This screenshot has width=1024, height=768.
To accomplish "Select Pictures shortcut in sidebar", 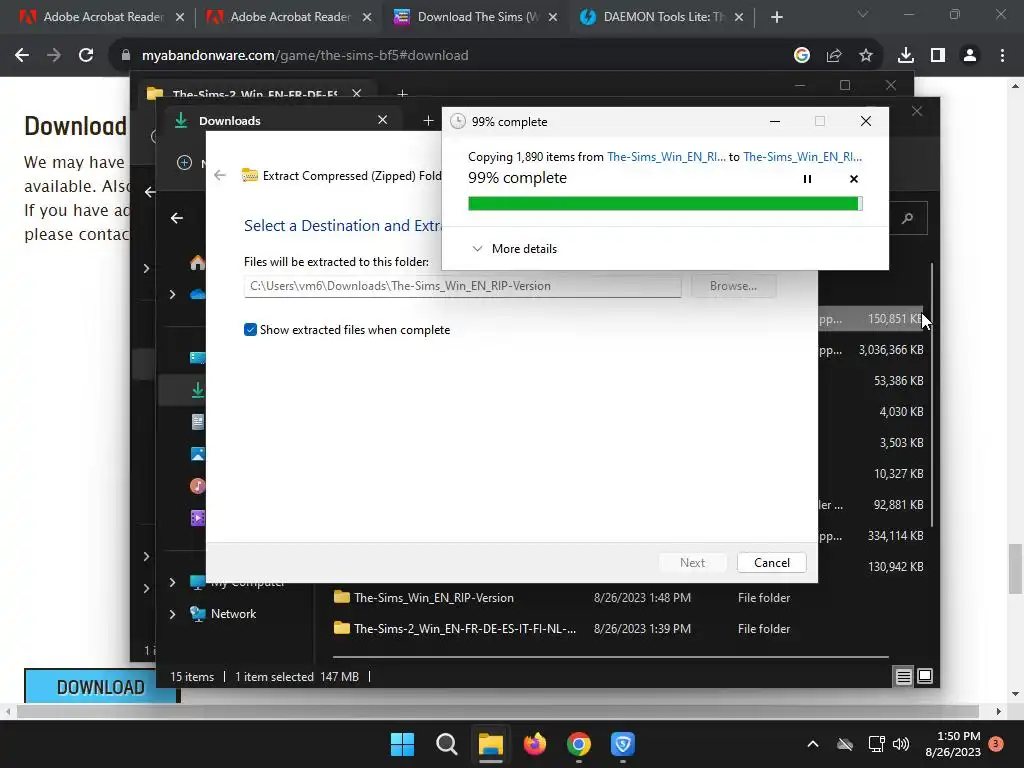I will coord(197,454).
